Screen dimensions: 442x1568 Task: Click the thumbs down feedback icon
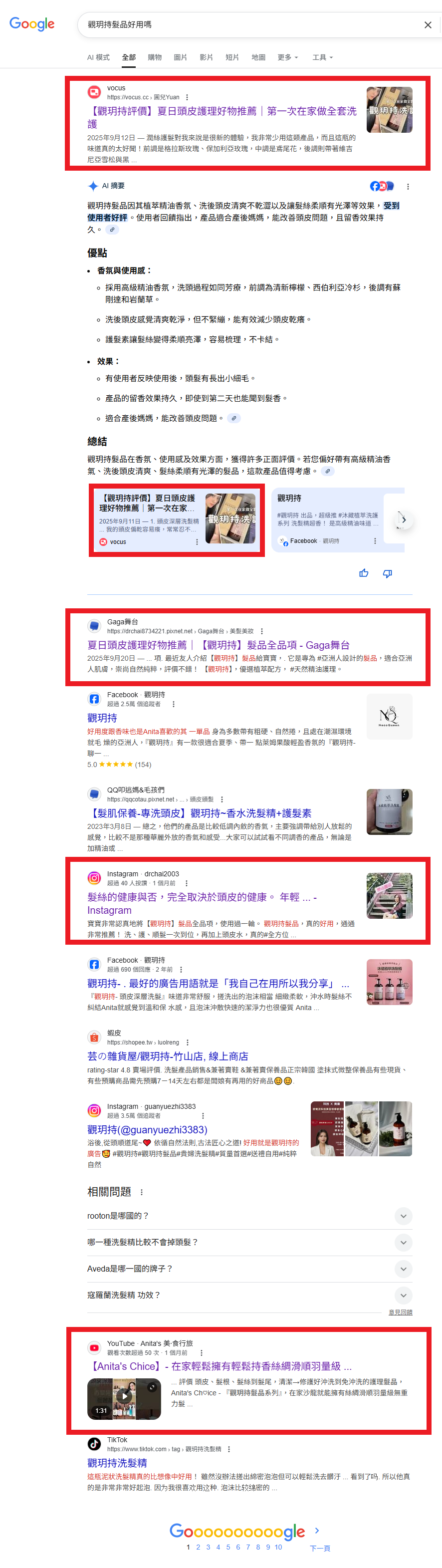[387, 573]
